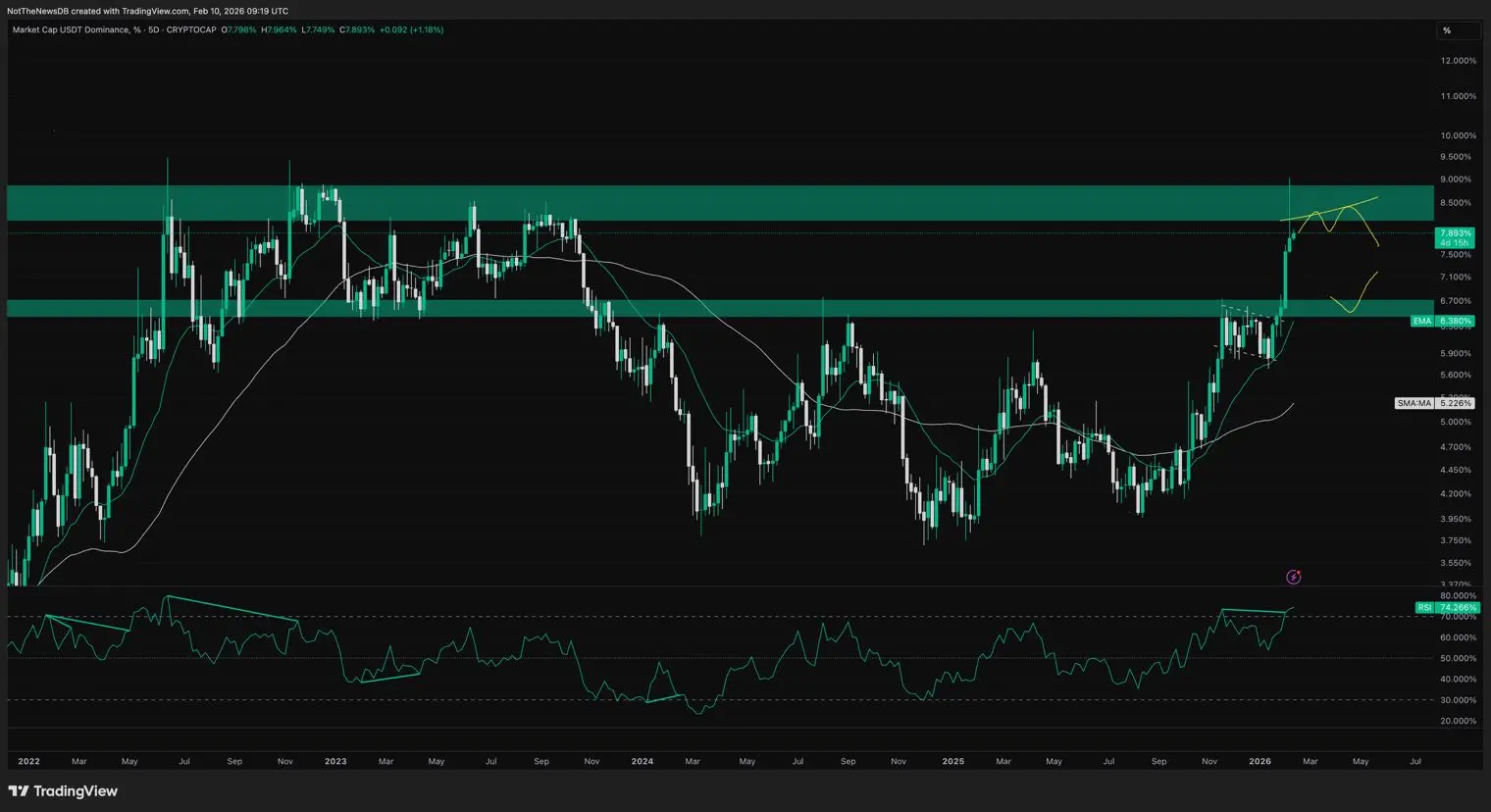Click the 8.500% price axis label

tap(1456, 203)
